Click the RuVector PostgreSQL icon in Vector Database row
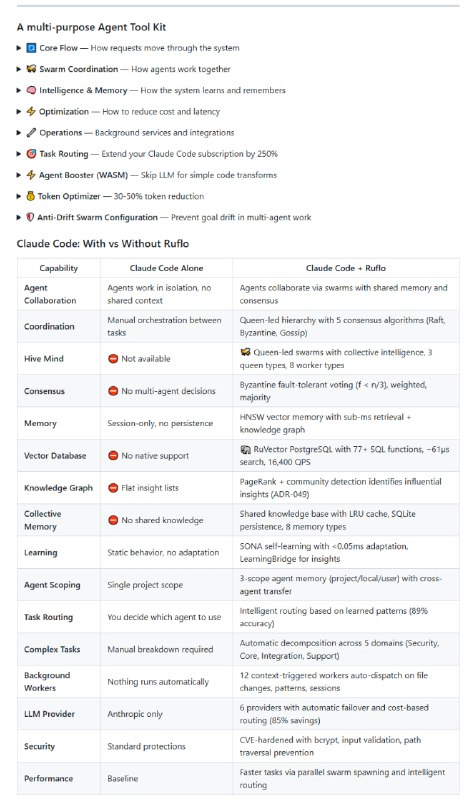 [x=245, y=449]
